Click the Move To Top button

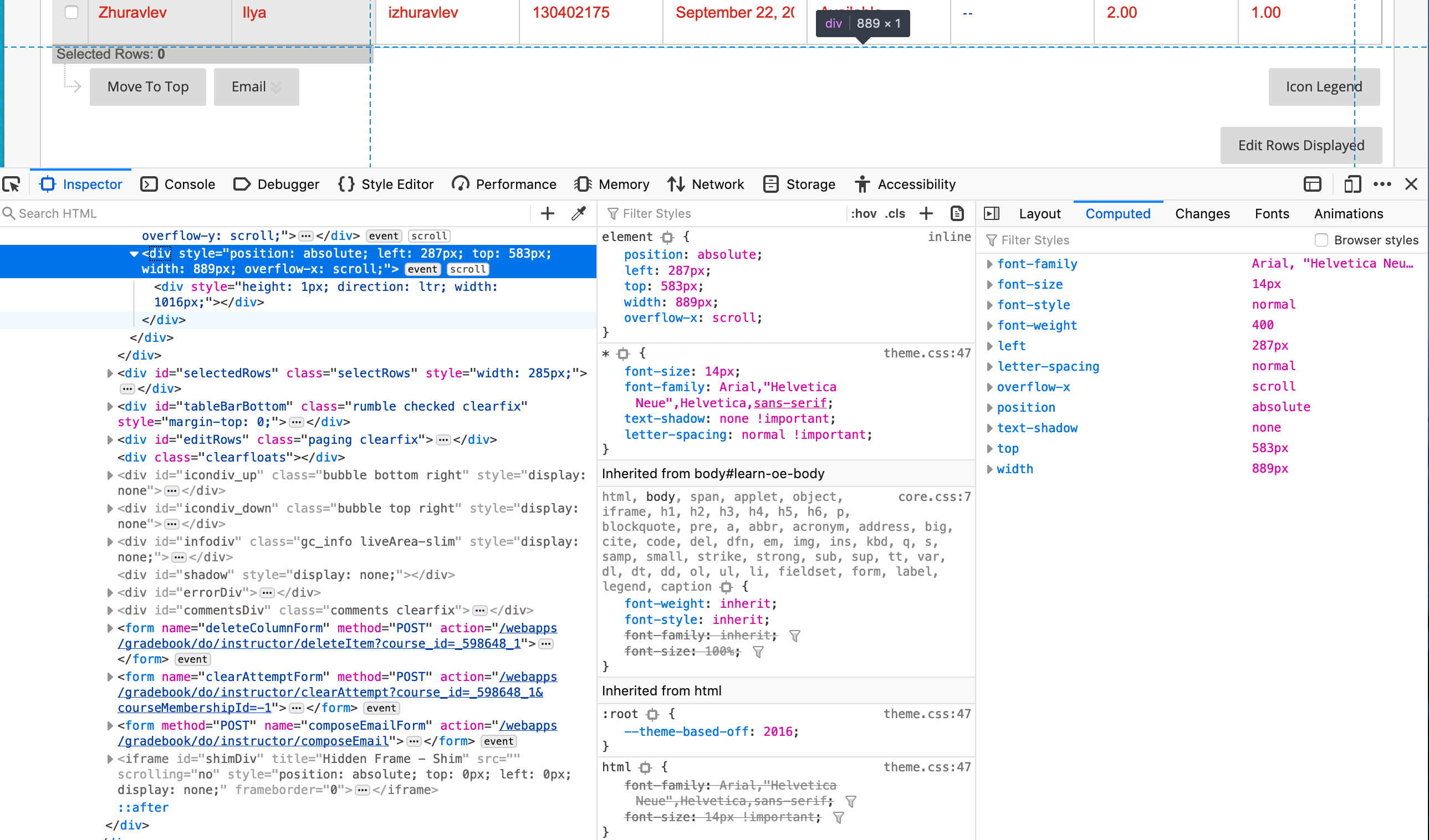(x=147, y=87)
